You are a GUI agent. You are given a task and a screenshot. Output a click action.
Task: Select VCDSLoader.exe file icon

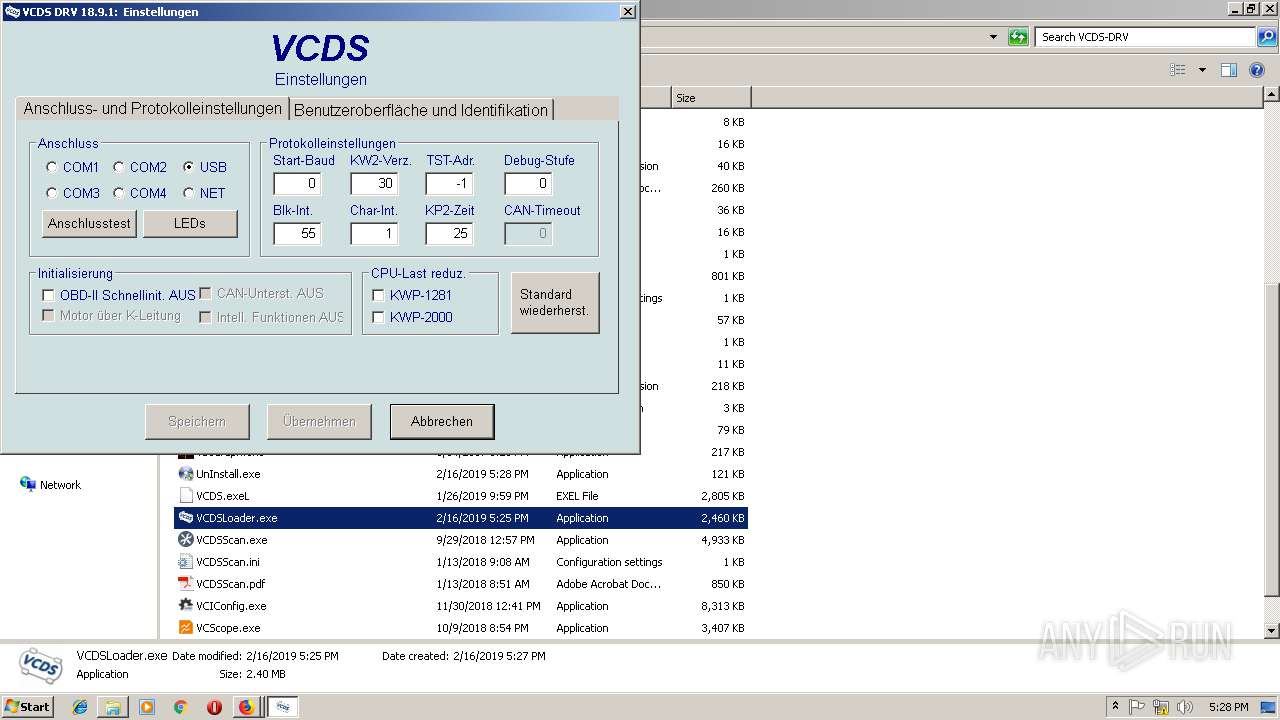[186, 518]
